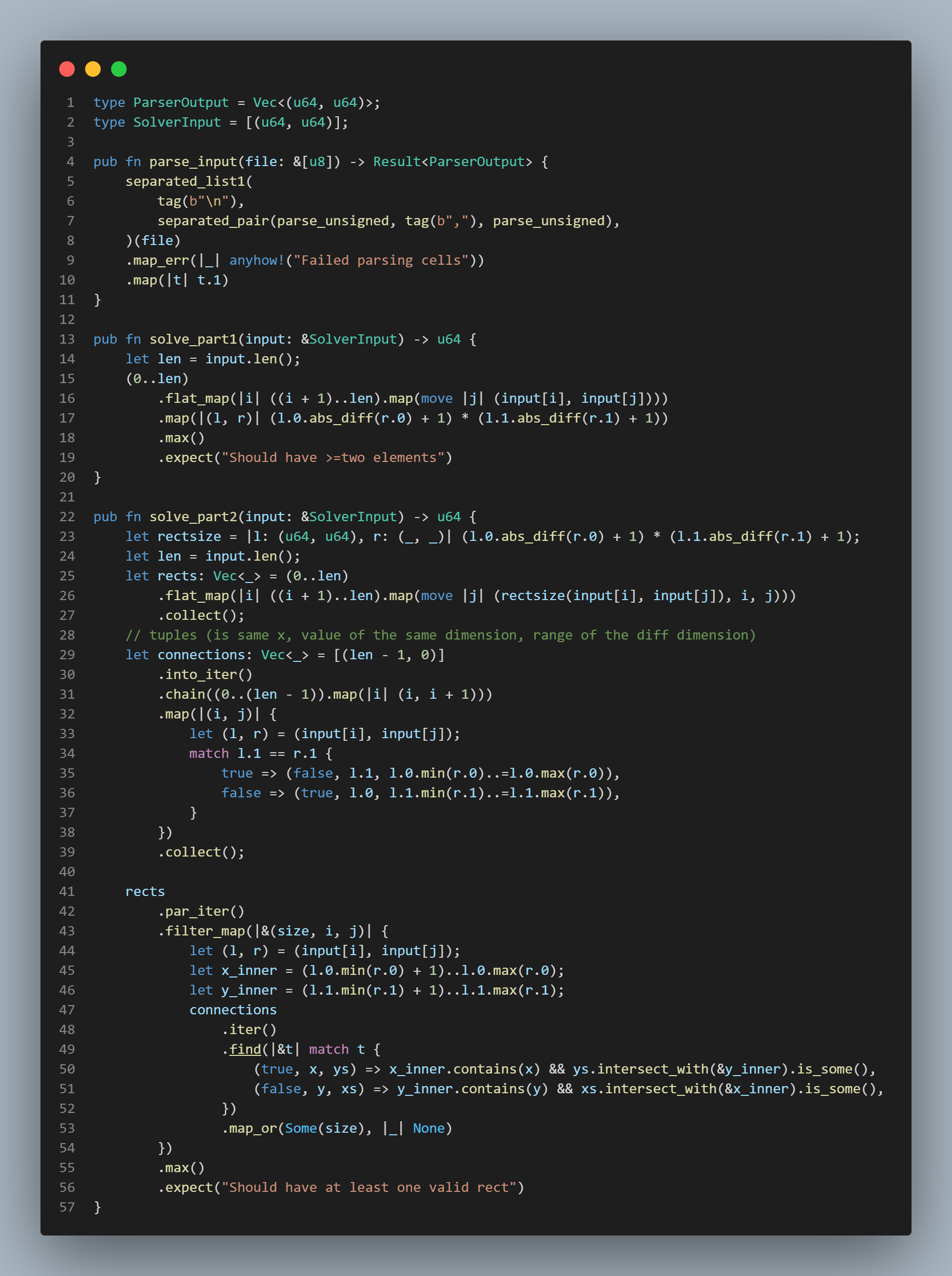Viewport: 952px width, 1276px height.
Task: Click SolverInput in the type alias on line 2
Action: (177, 122)
